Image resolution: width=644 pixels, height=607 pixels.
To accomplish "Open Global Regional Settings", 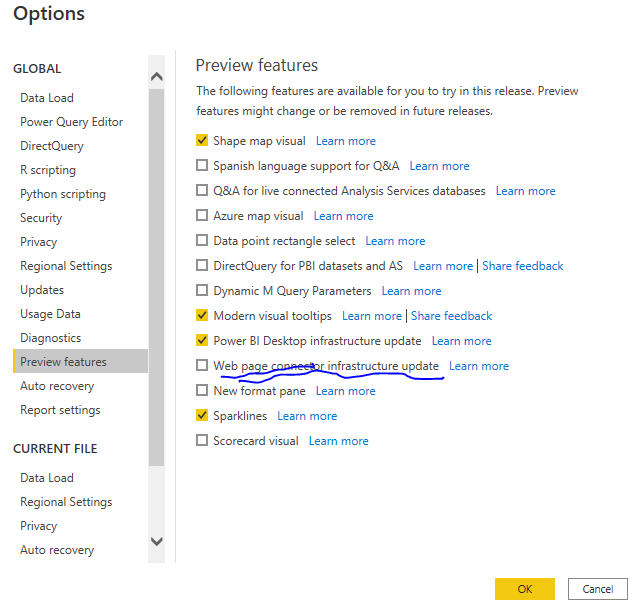I will tap(66, 266).
